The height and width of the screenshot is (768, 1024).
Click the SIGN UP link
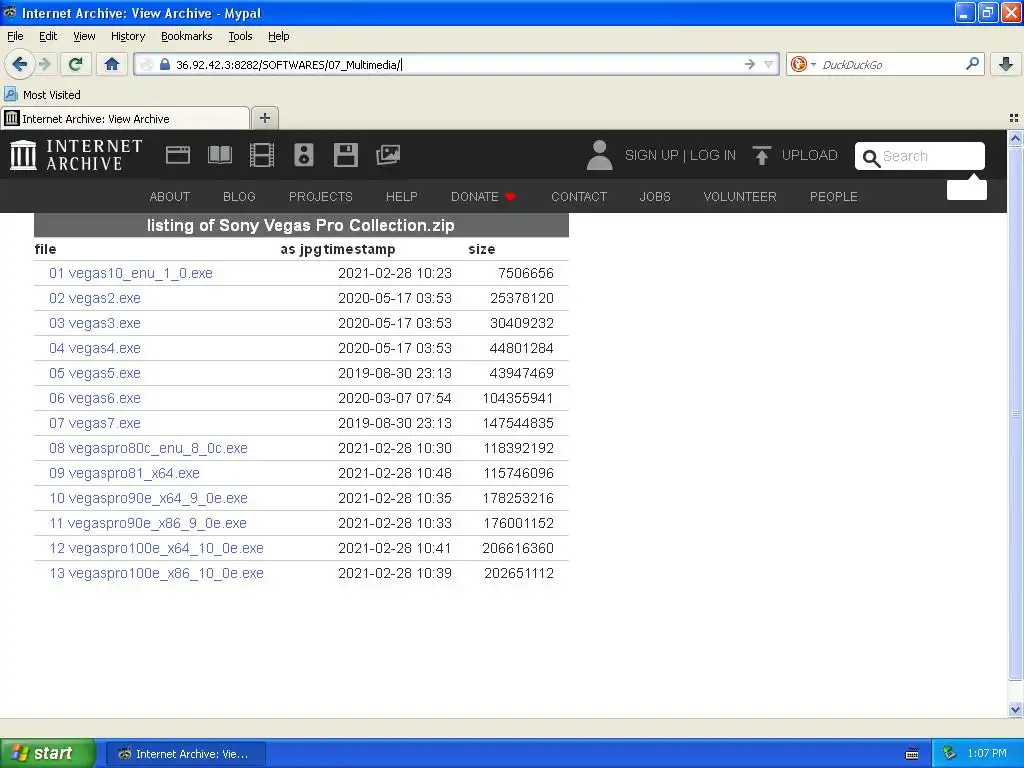651,155
